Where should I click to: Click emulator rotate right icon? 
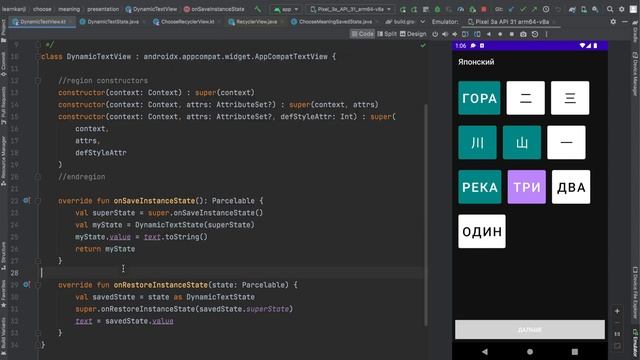coord(477,34)
